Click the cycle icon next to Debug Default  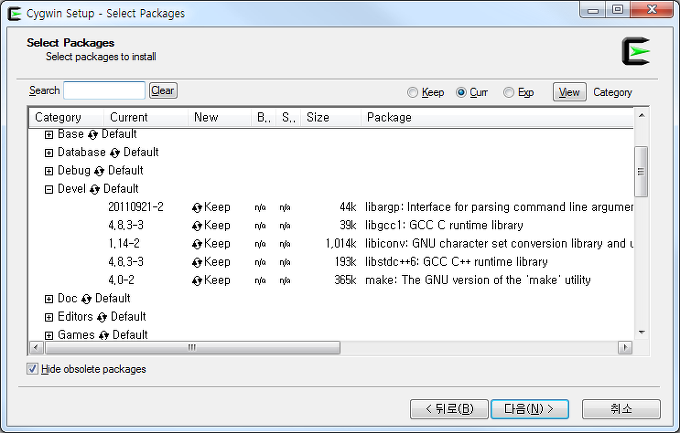99,171
